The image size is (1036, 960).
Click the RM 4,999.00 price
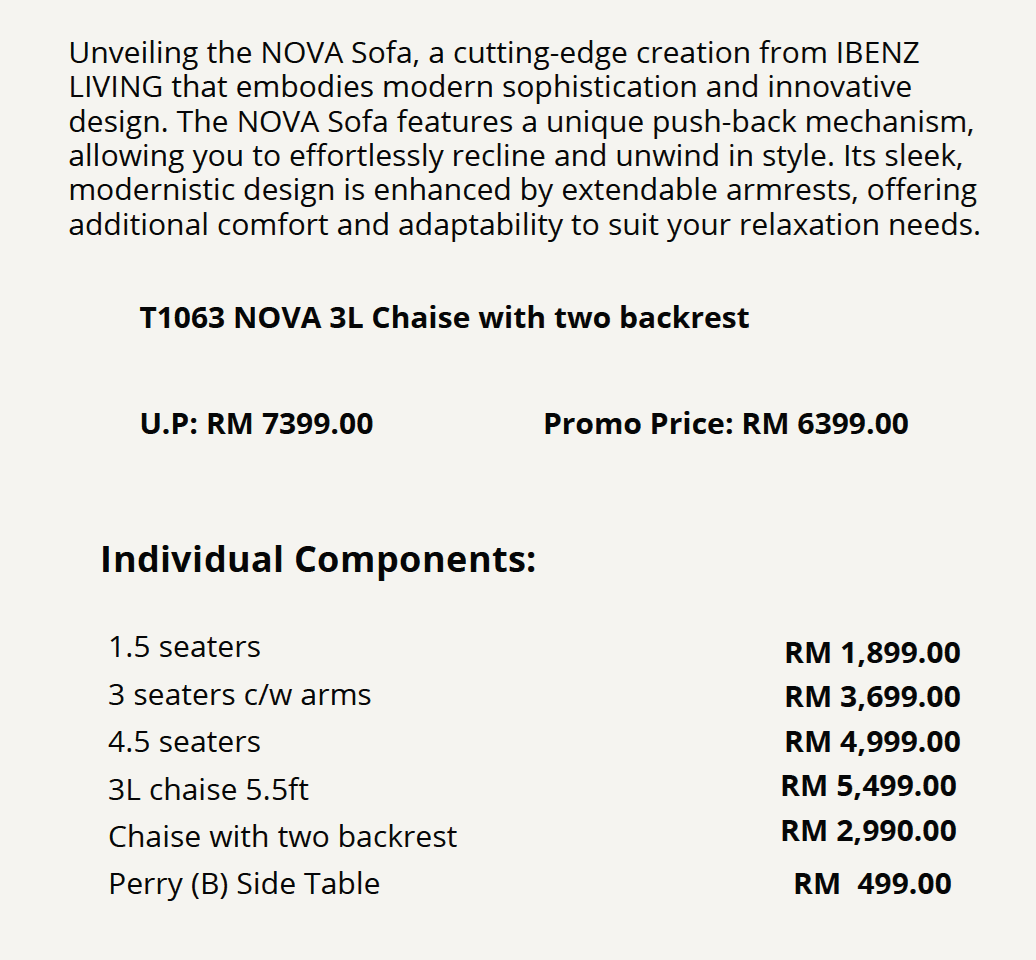point(872,742)
